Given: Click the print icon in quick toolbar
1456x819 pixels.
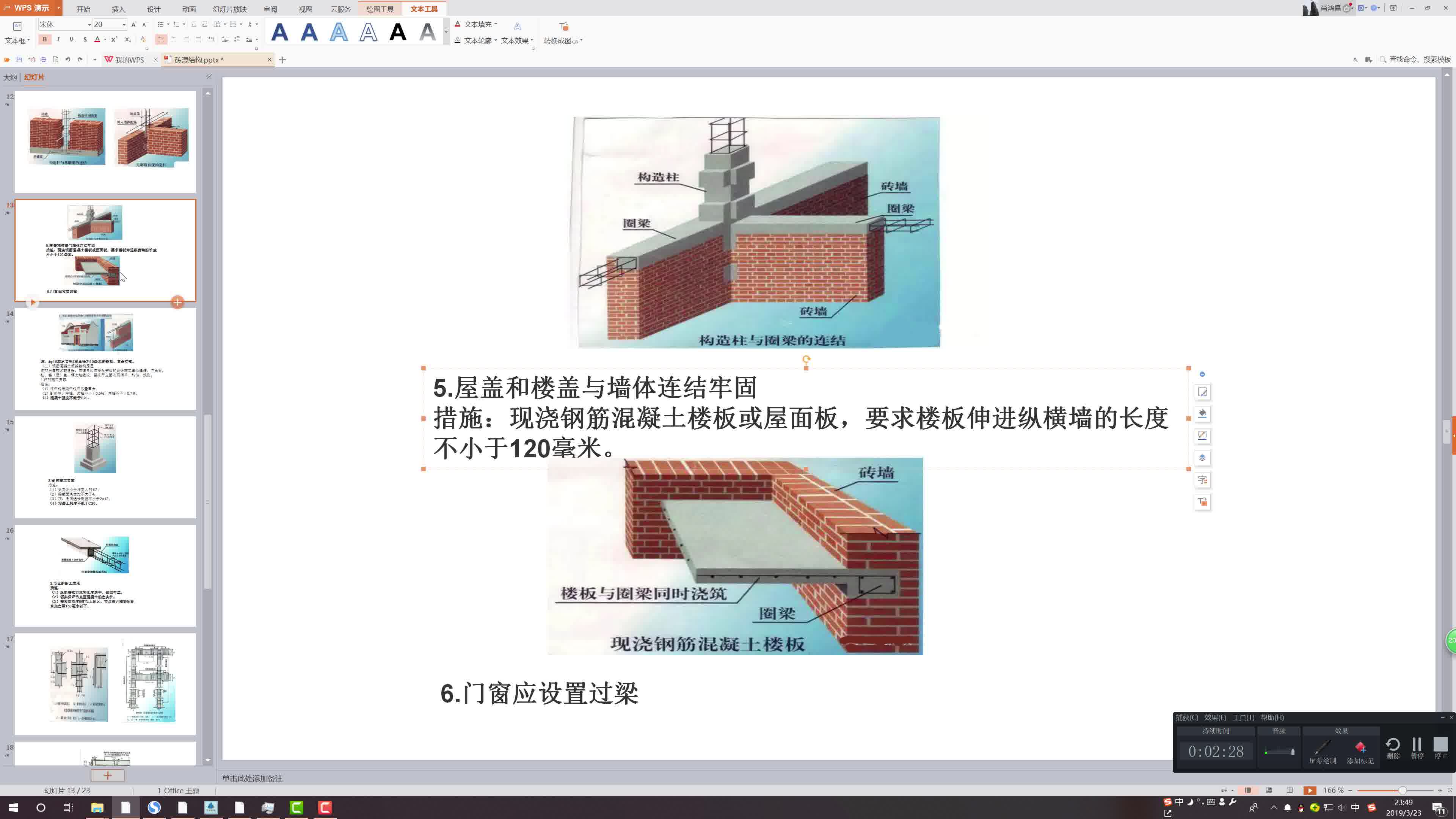Looking at the screenshot, I should [x=44, y=60].
